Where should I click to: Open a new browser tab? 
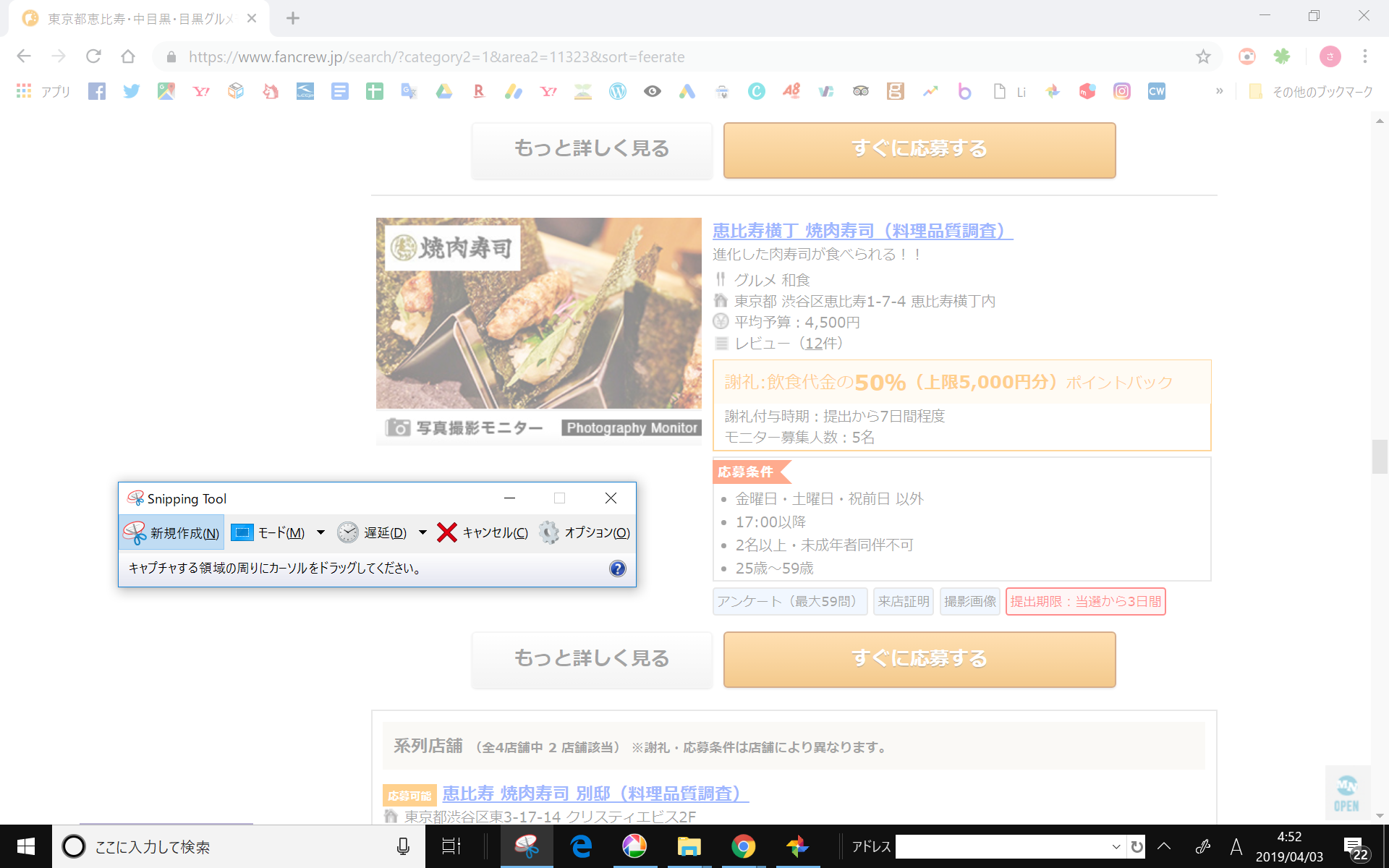click(292, 18)
